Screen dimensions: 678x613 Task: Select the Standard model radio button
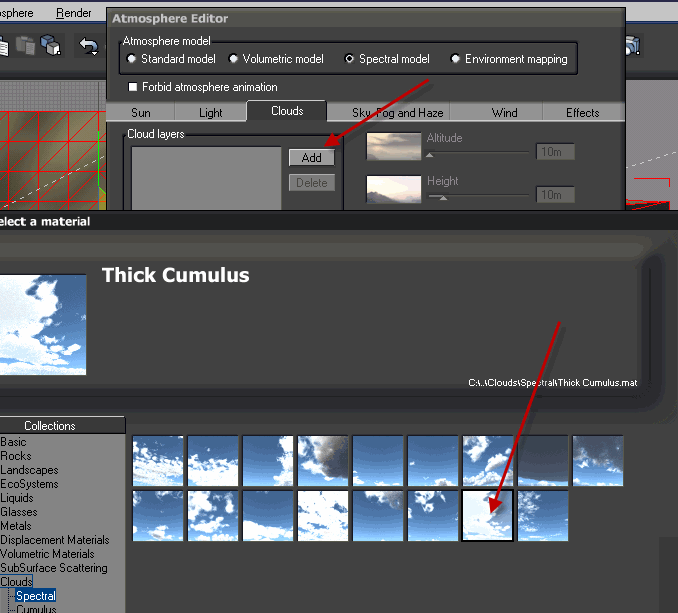(x=131, y=58)
